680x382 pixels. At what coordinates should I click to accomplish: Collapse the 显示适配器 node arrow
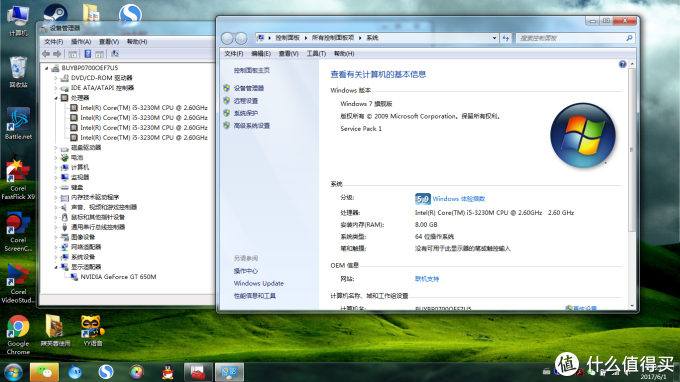[x=56, y=267]
